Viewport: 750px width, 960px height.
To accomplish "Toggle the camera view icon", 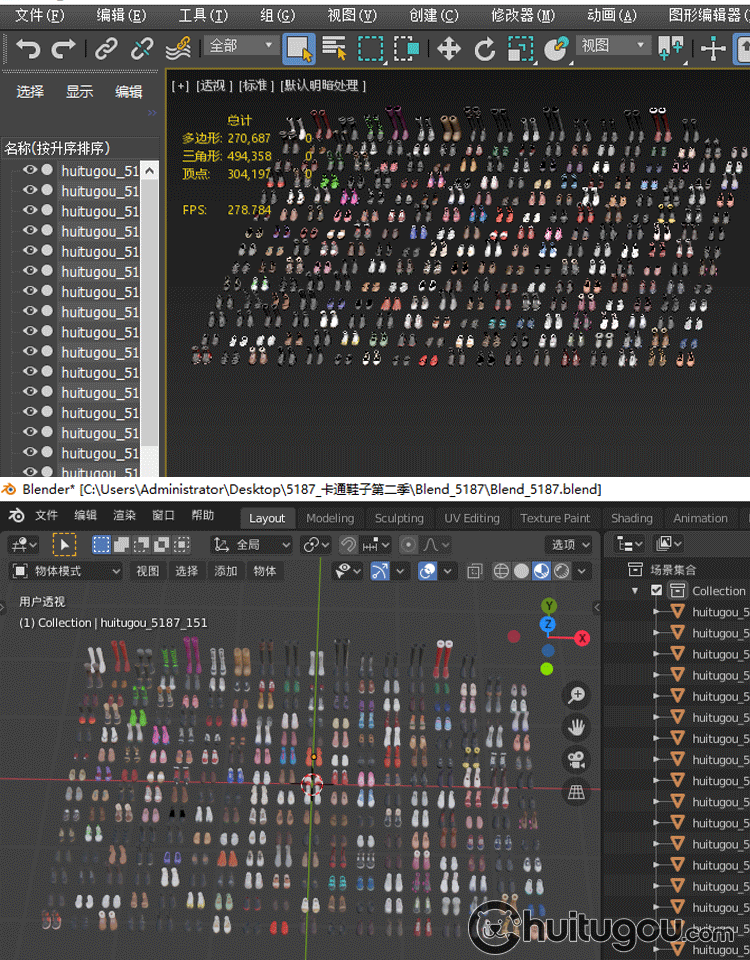I will point(576,760).
